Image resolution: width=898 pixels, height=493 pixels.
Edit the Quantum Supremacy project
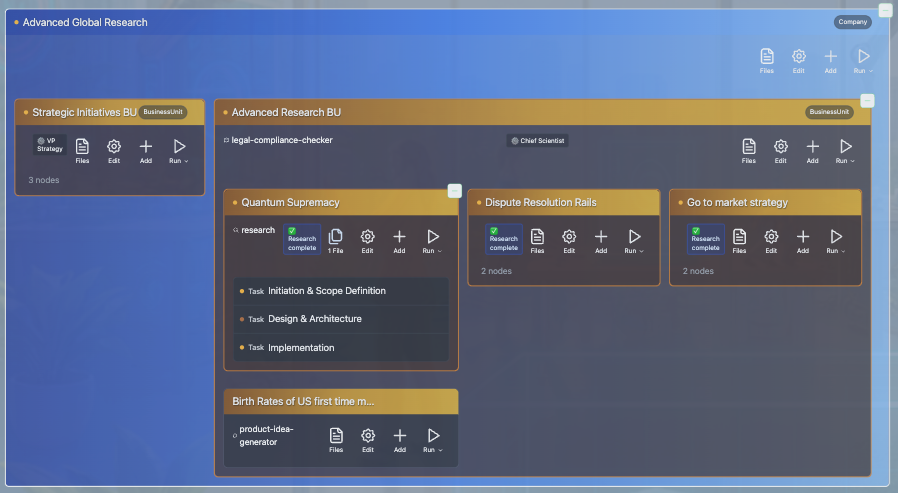[x=368, y=241]
